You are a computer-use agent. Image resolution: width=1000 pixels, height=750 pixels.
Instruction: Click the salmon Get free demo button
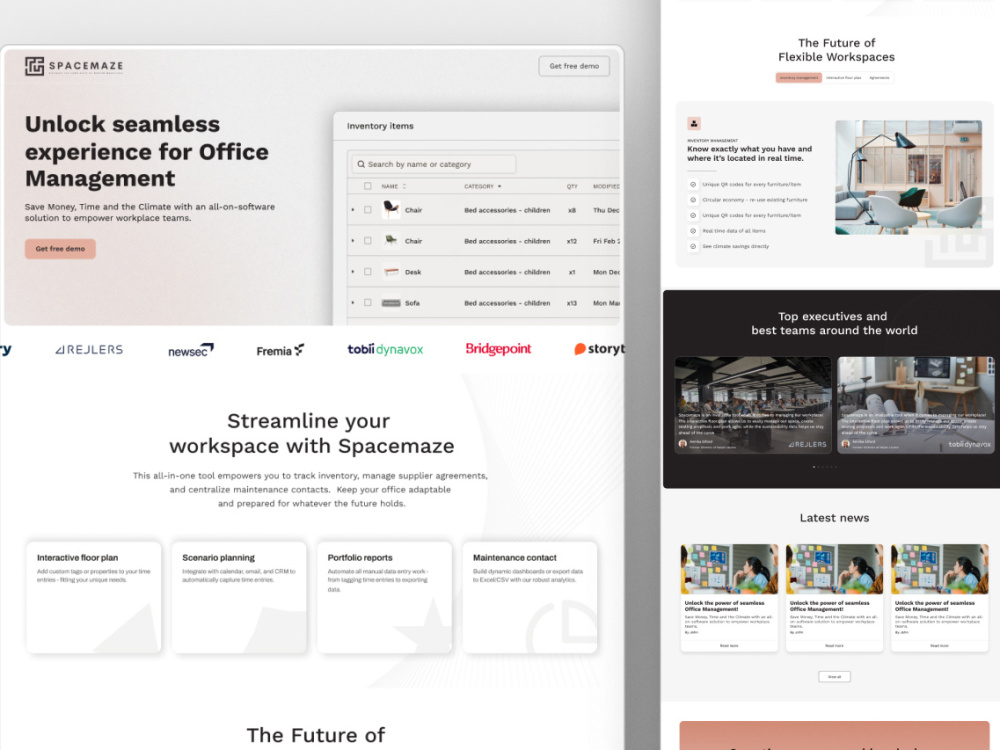(61, 249)
